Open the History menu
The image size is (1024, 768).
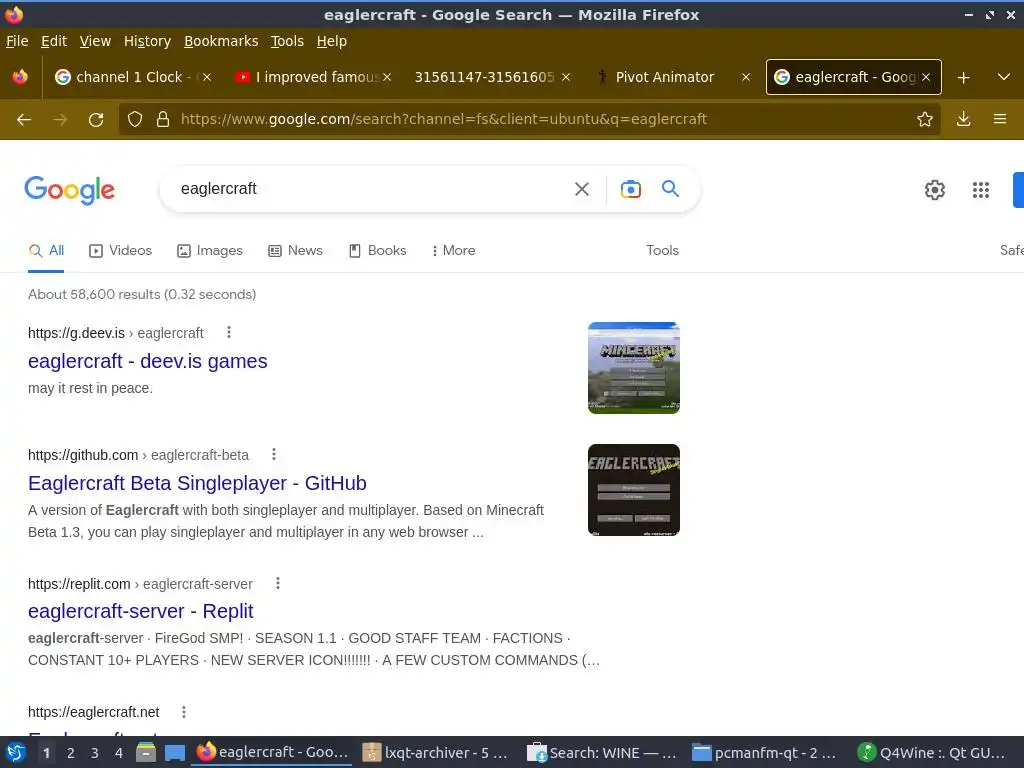147,41
